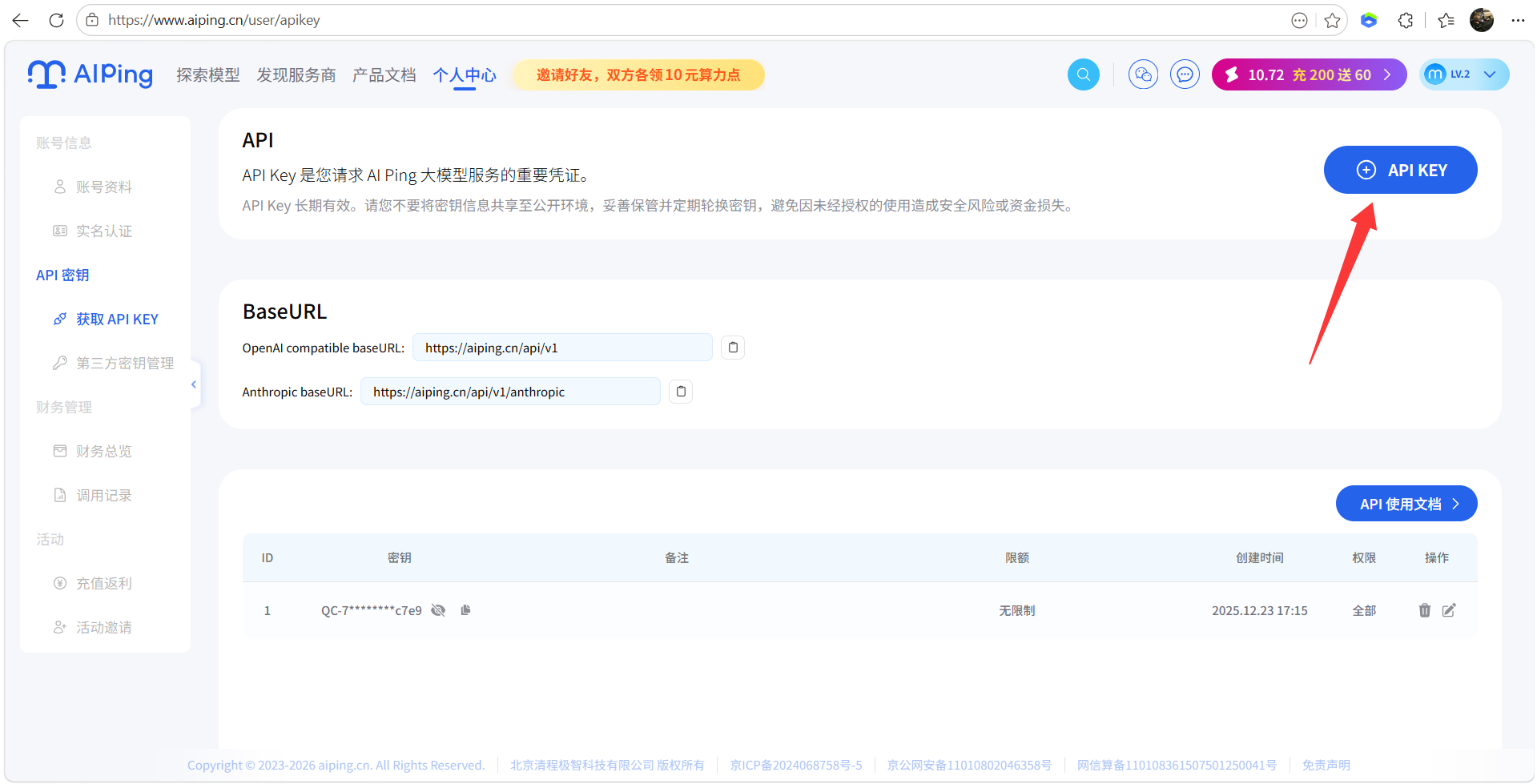View site information via the lock icon
The image size is (1537, 784).
pos(92,20)
